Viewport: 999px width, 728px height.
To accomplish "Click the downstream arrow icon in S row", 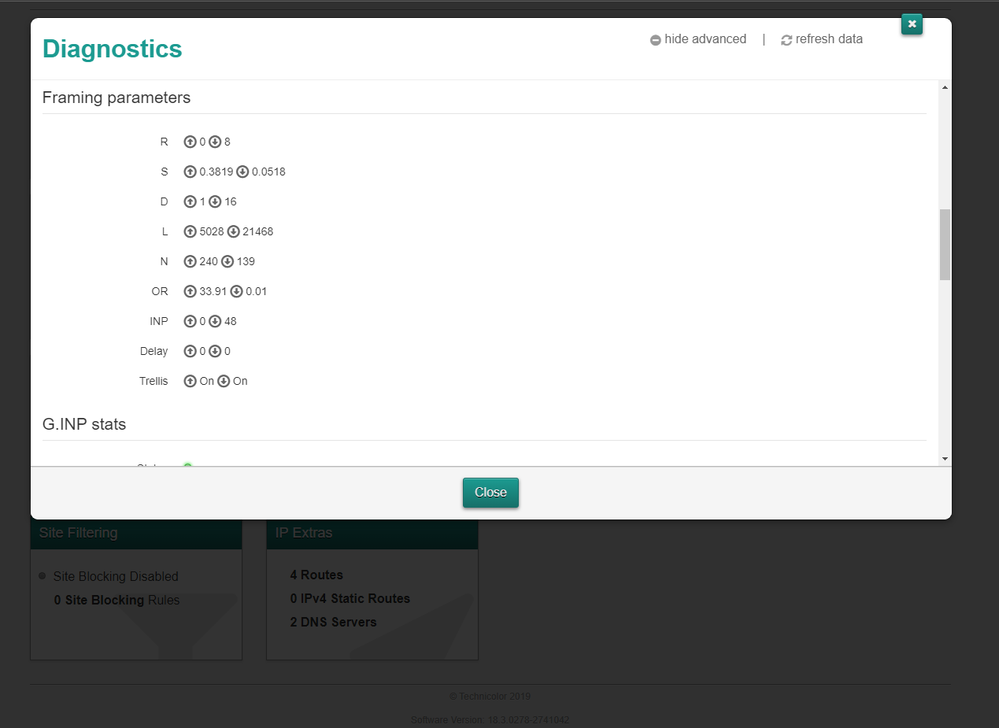I will [x=242, y=172].
